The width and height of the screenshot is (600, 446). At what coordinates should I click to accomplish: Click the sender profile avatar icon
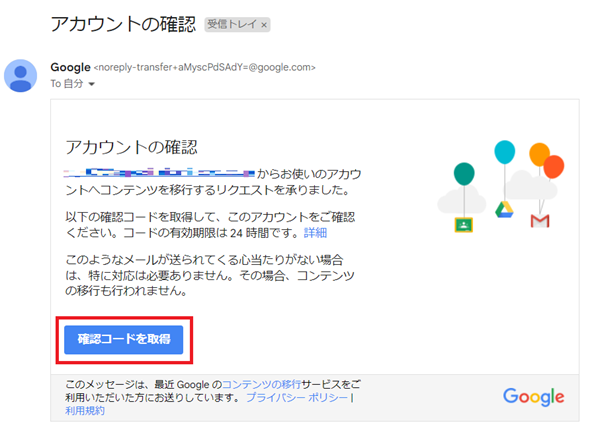point(20,75)
